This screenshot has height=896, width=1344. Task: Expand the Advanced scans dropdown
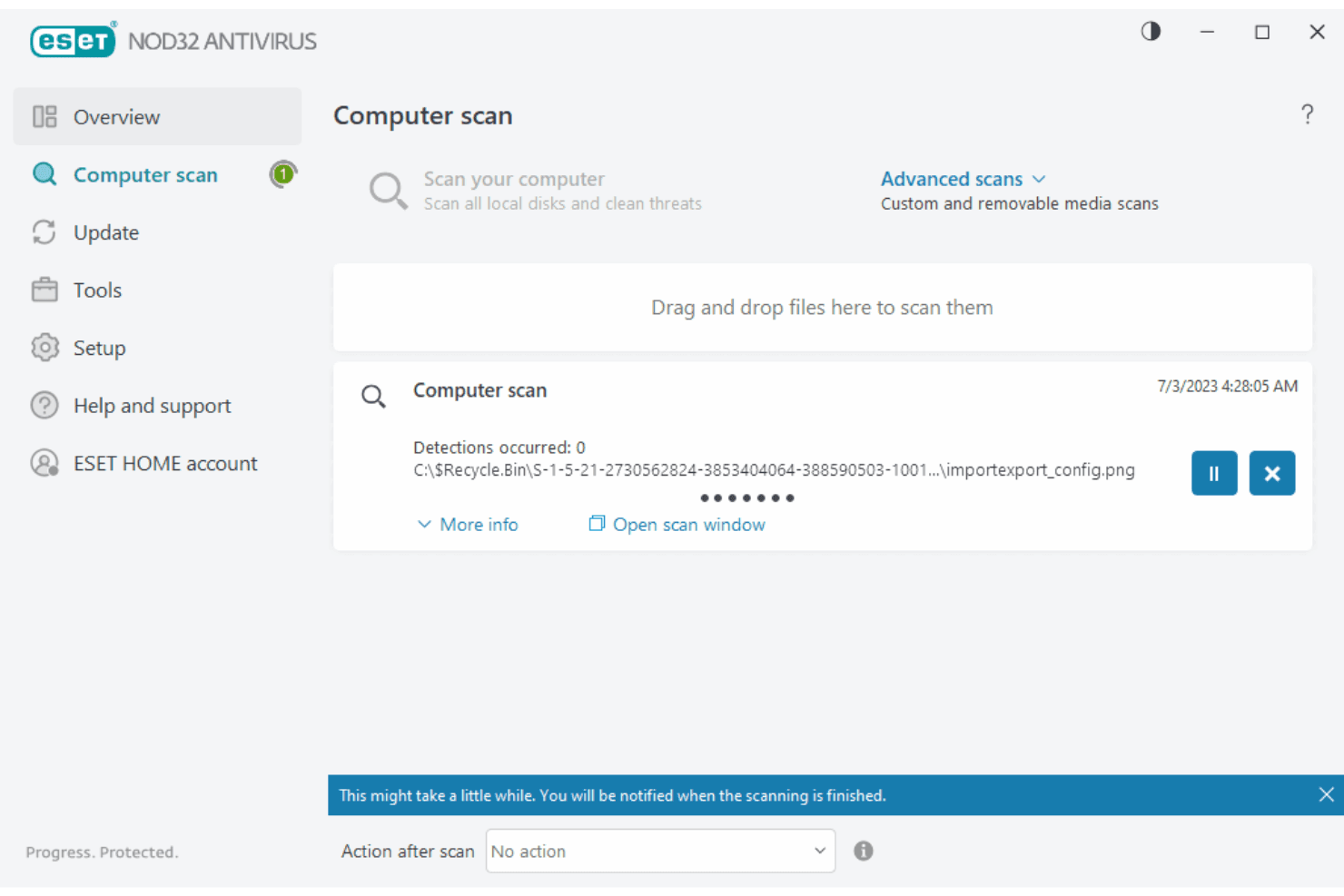pyautogui.click(x=963, y=179)
